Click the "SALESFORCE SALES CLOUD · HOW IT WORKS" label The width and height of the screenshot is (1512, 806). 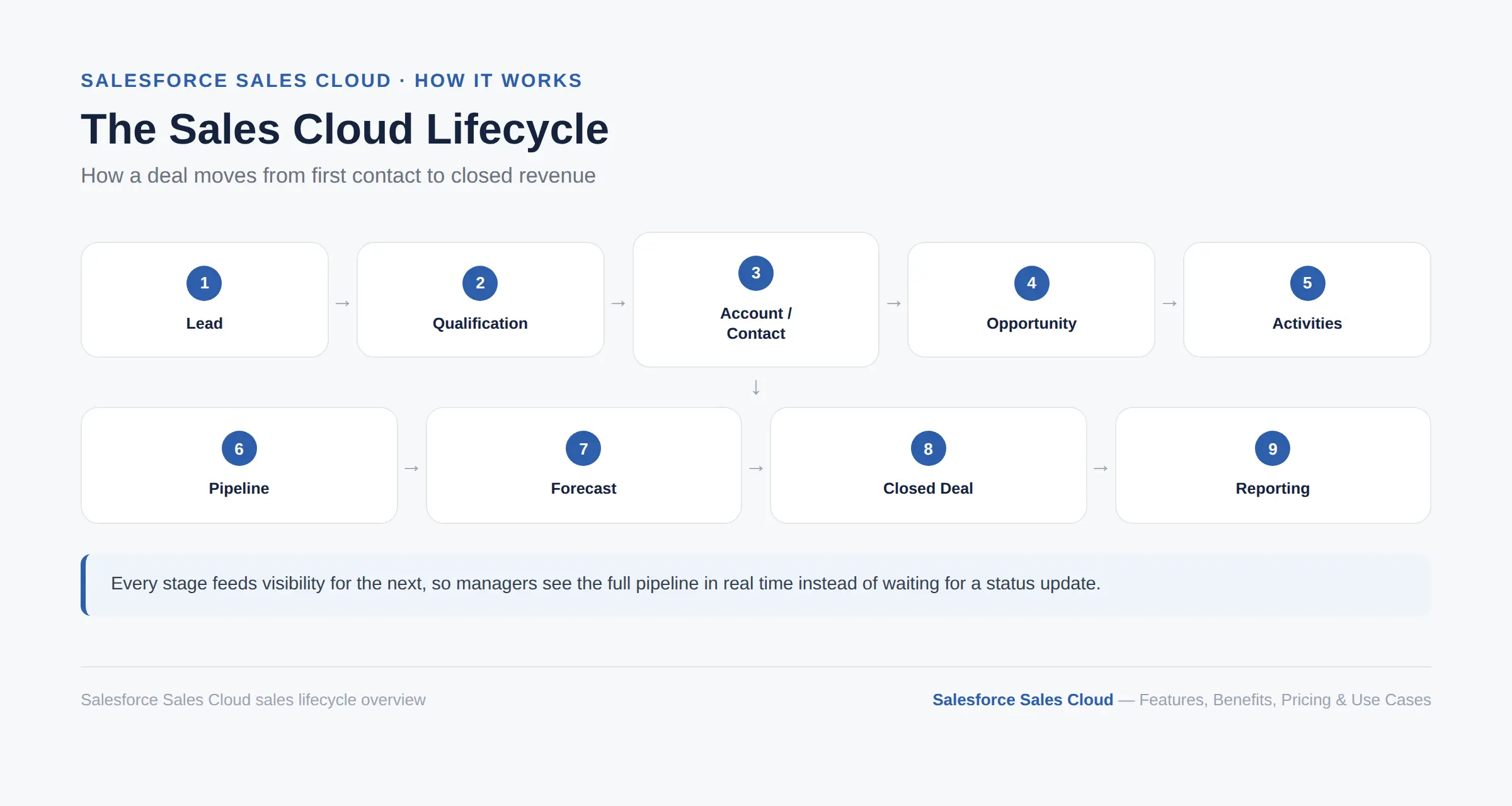point(331,81)
